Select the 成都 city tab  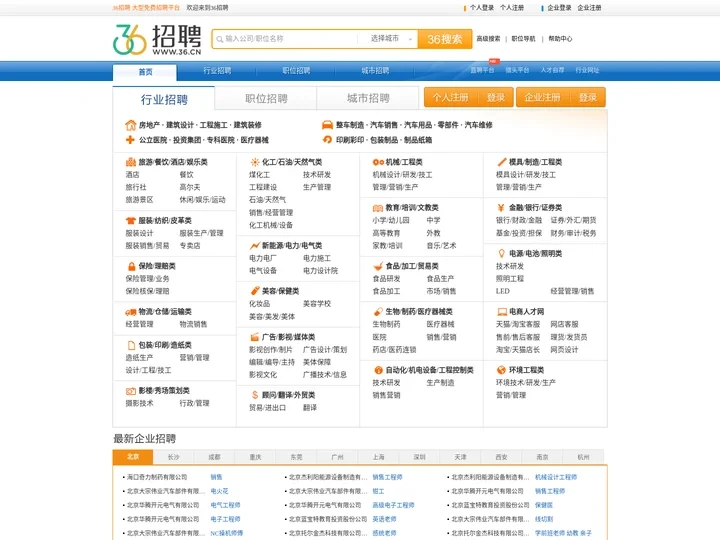[x=214, y=457]
